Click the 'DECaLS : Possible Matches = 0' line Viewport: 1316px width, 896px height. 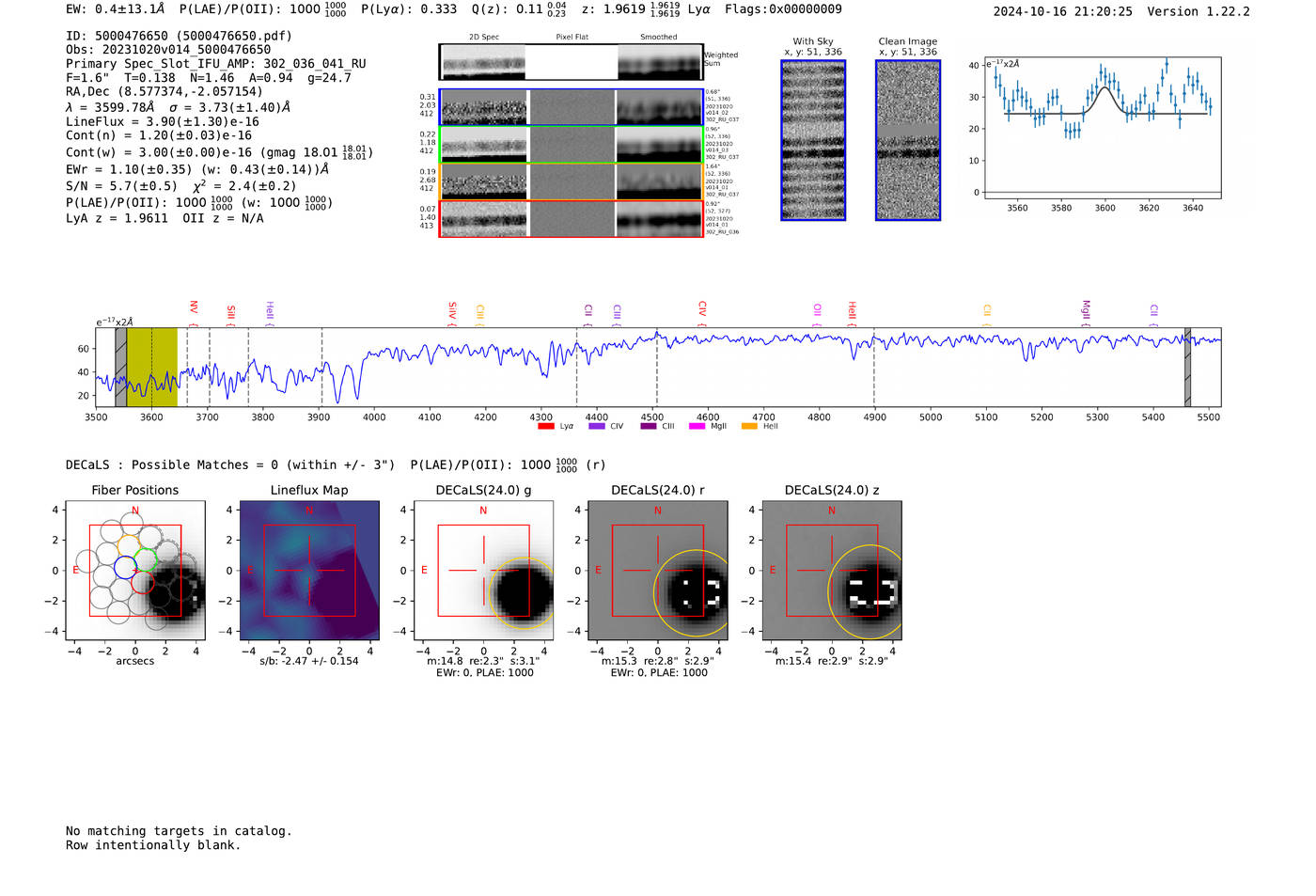coord(336,464)
